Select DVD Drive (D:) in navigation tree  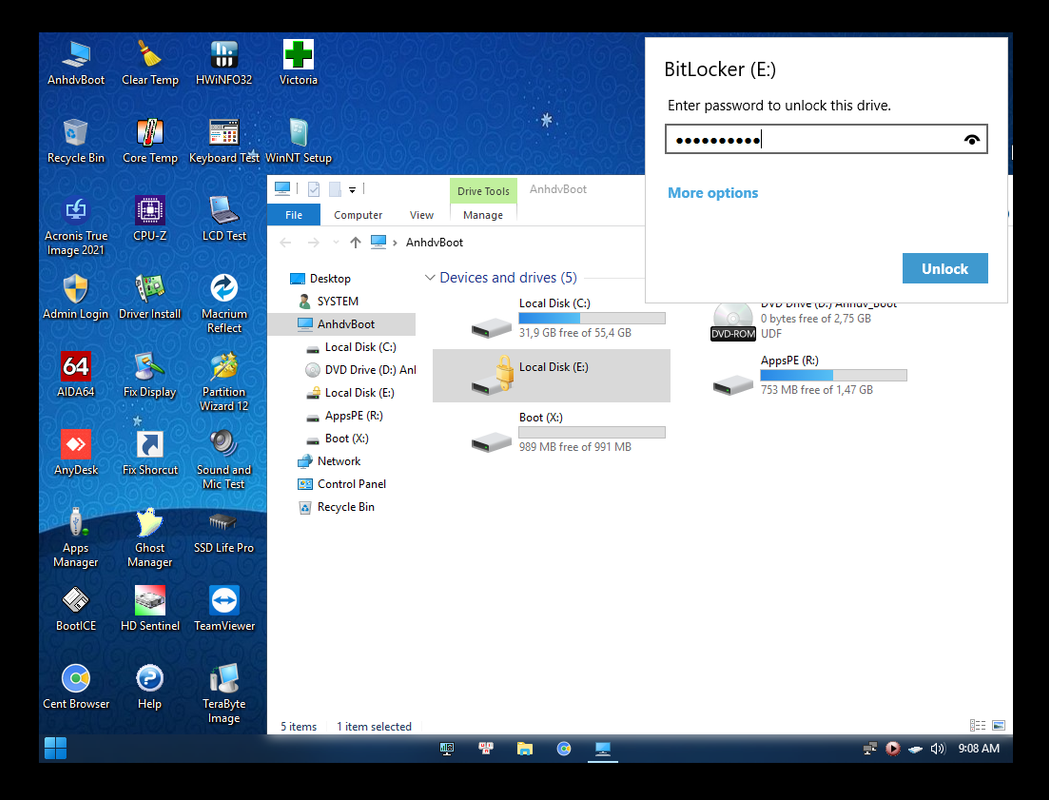pos(361,369)
